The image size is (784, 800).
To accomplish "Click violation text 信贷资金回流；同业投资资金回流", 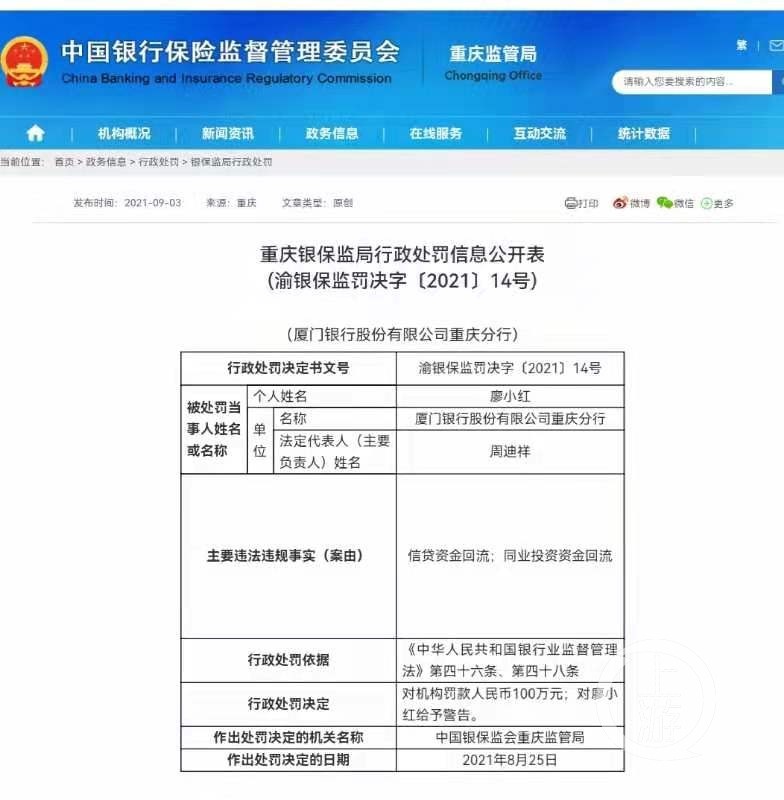I will click(x=510, y=556).
